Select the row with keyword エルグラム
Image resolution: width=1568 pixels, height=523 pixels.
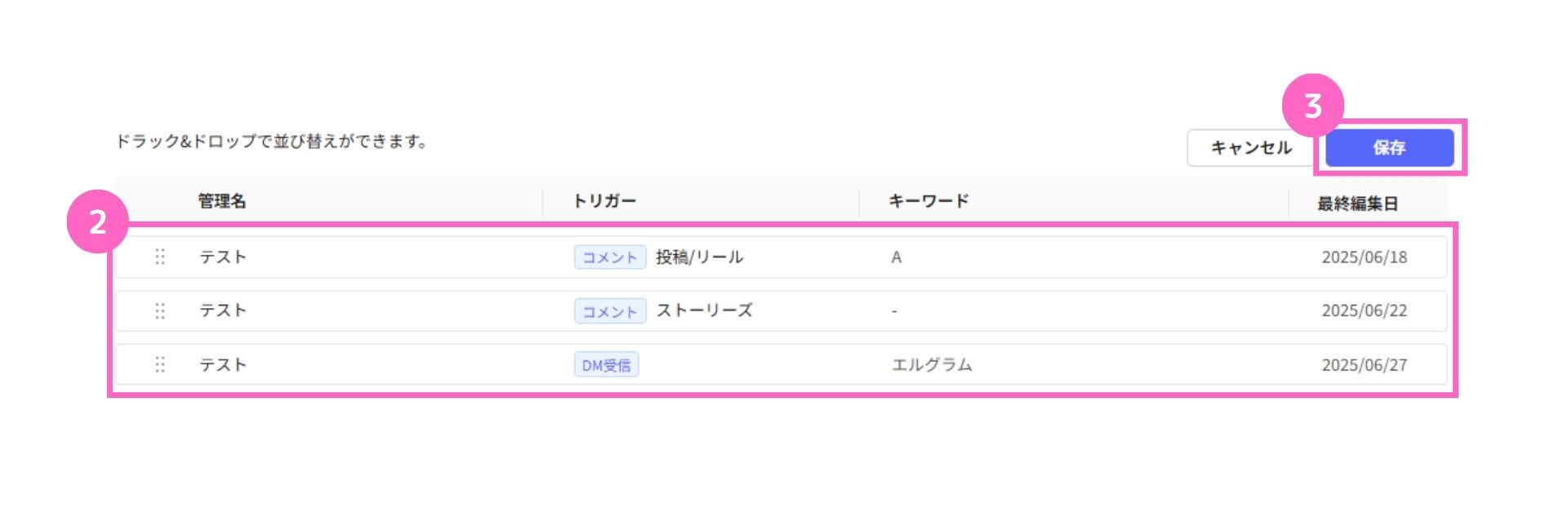pos(781,364)
